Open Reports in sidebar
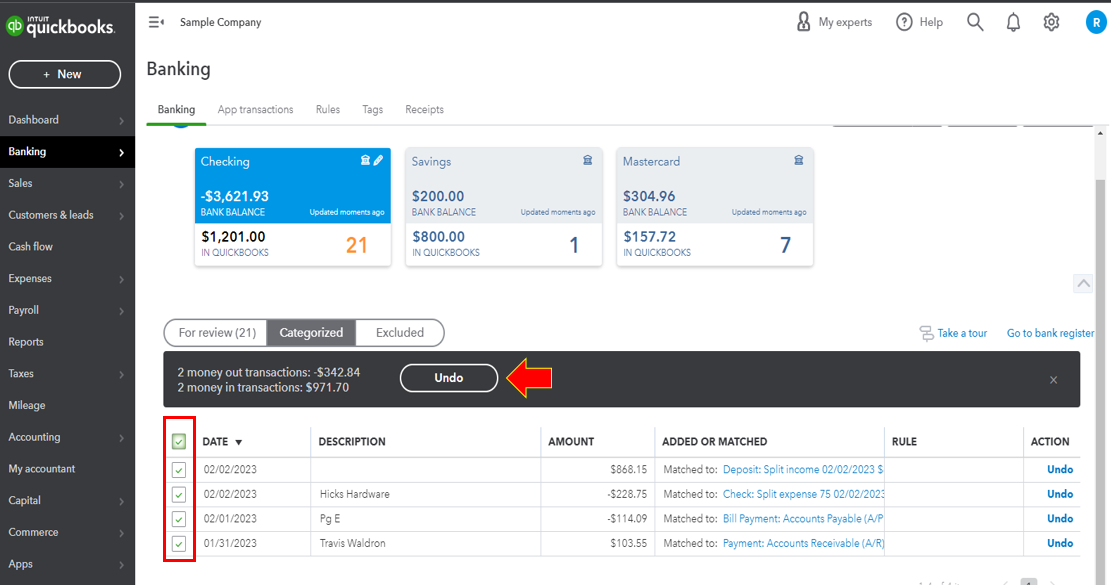The width and height of the screenshot is (1111, 587). coord(26,342)
